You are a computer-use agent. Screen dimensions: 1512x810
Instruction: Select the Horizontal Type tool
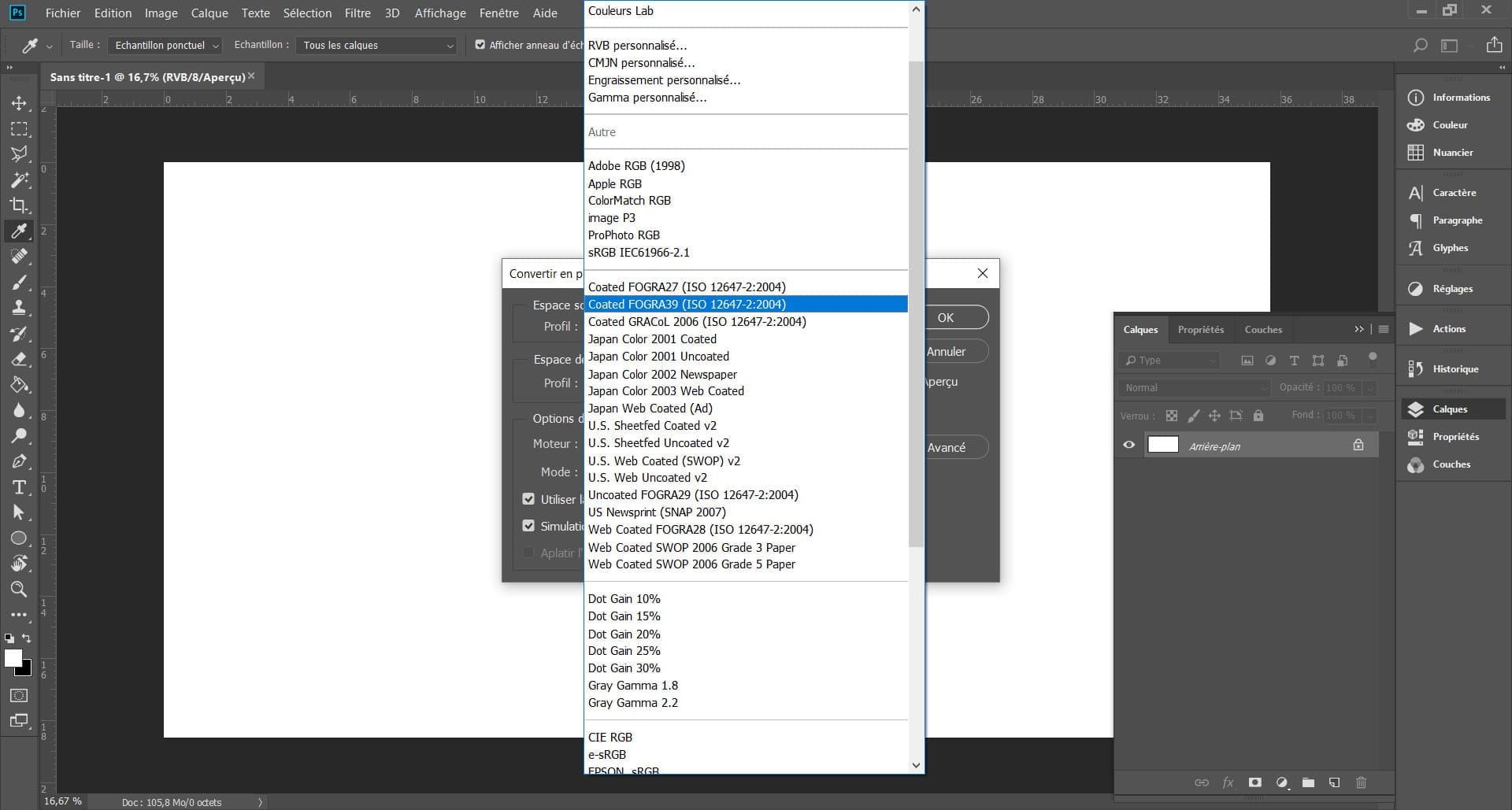point(19,486)
